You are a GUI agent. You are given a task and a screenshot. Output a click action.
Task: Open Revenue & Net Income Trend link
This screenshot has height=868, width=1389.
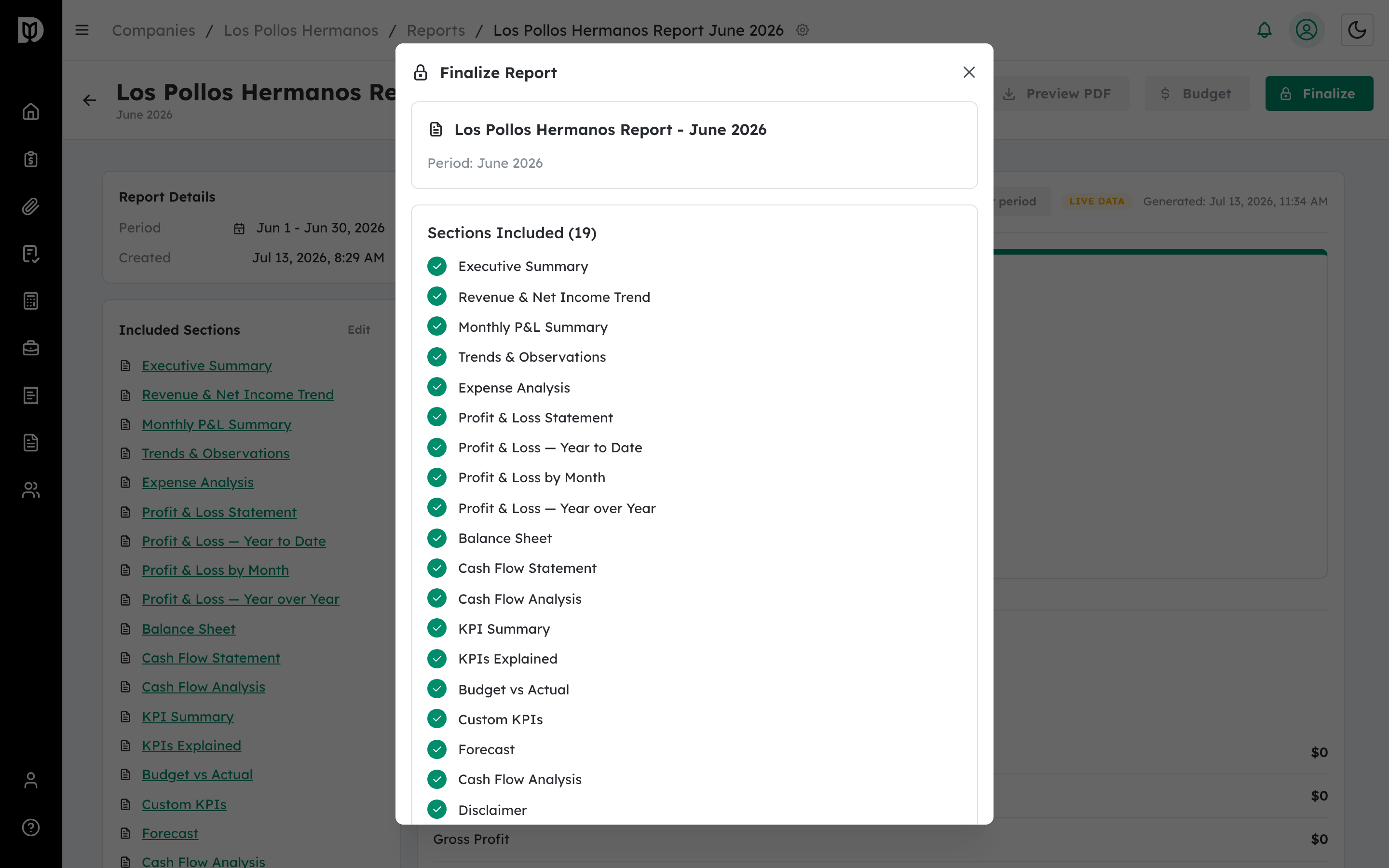[x=238, y=394]
